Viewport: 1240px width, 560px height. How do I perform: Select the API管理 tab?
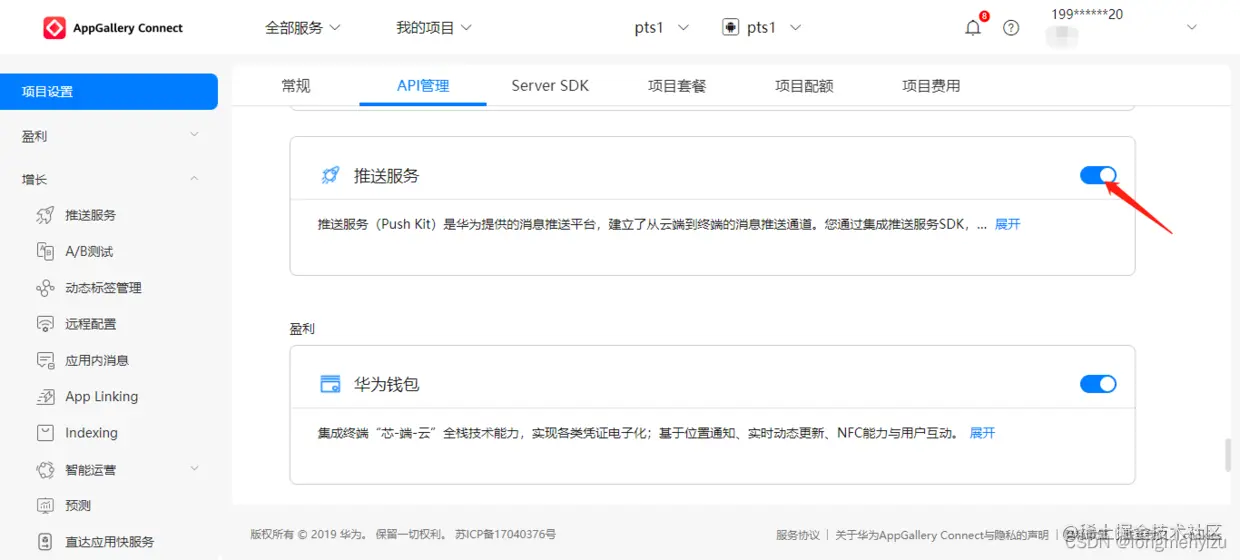(x=423, y=86)
